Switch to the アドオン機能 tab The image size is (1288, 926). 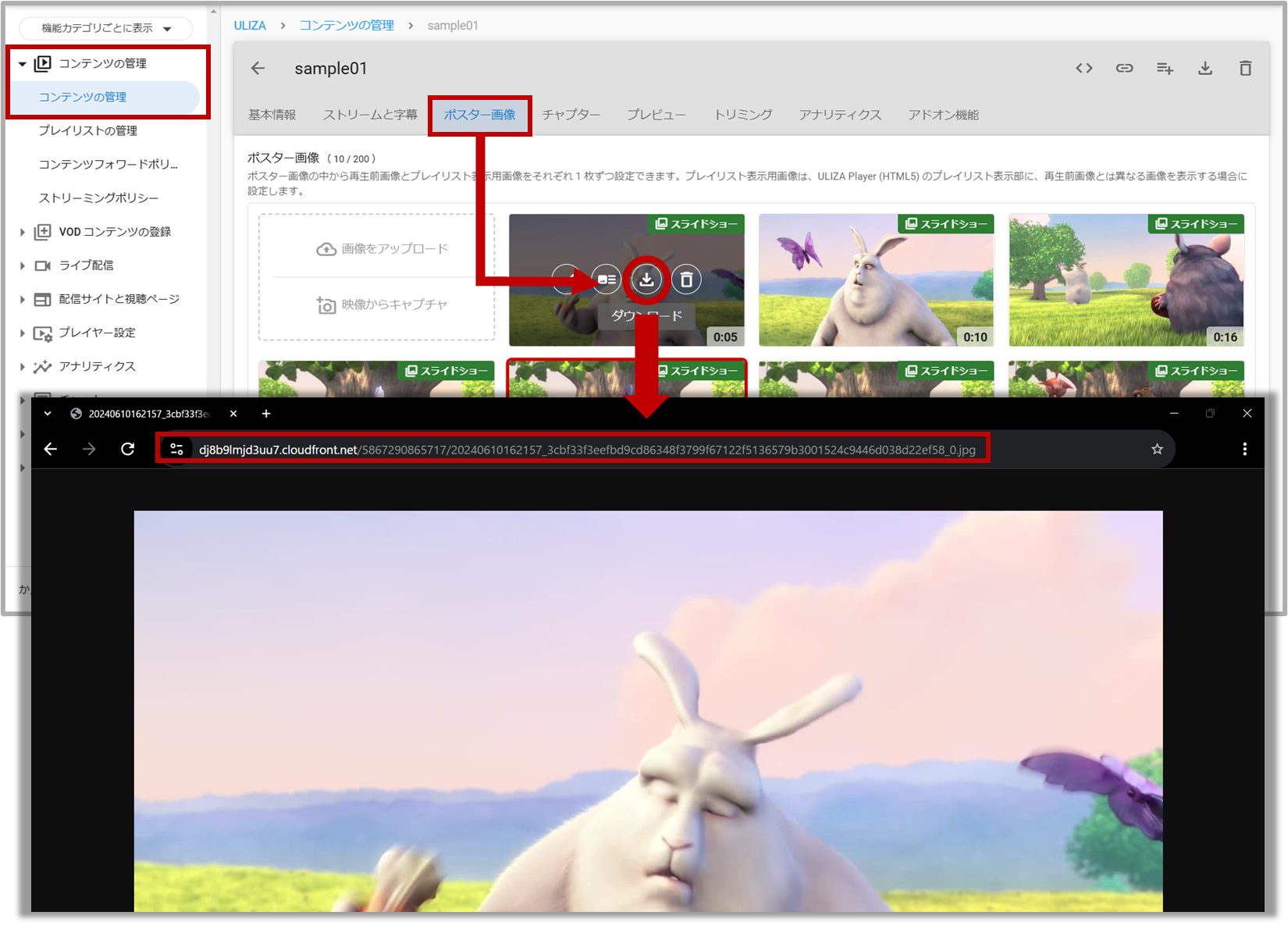[x=943, y=115]
